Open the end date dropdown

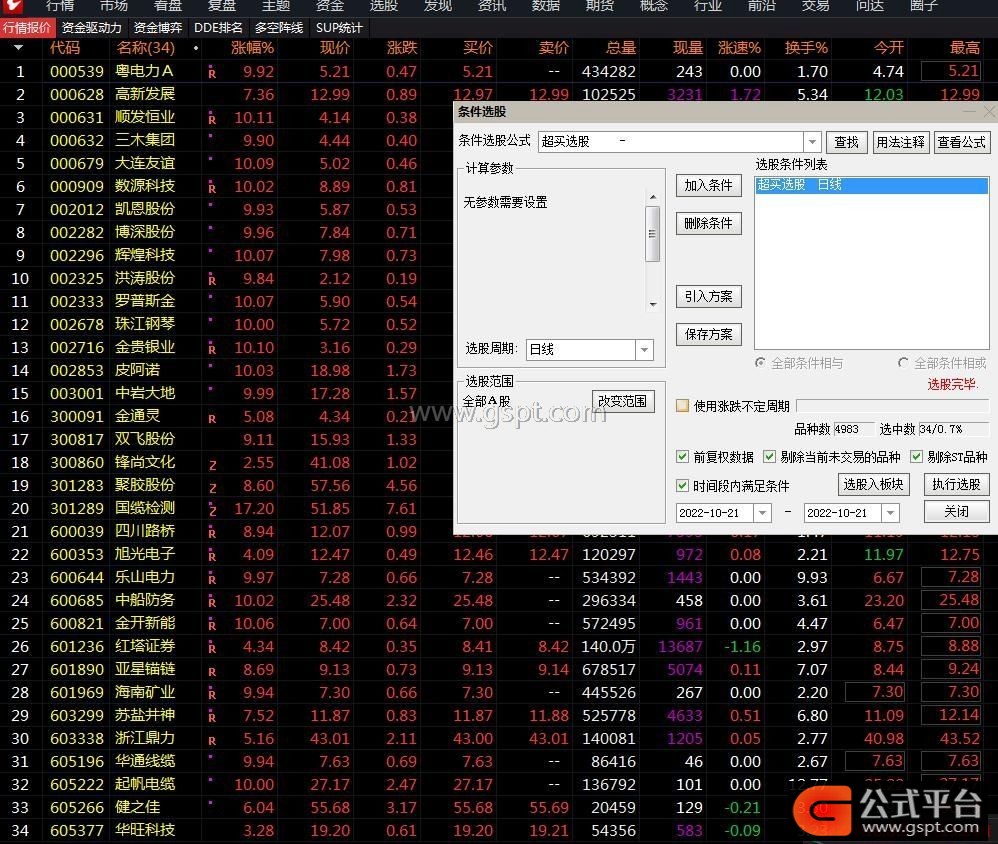click(x=890, y=512)
